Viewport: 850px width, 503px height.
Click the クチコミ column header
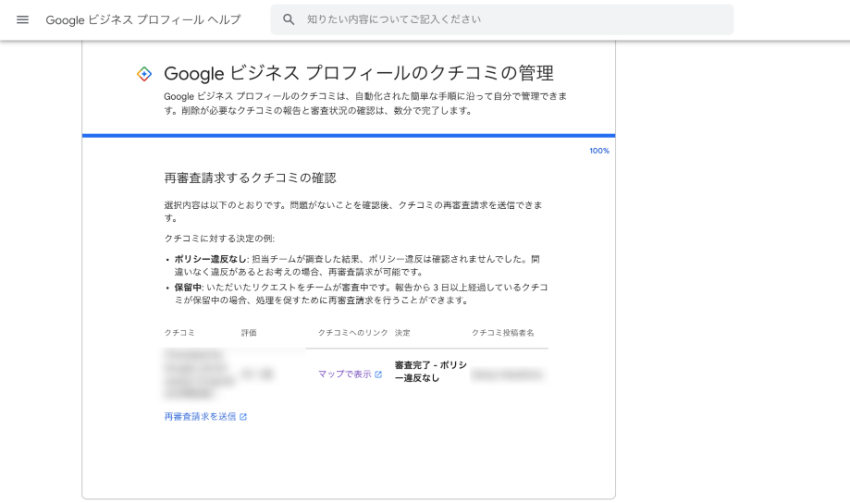click(179, 333)
